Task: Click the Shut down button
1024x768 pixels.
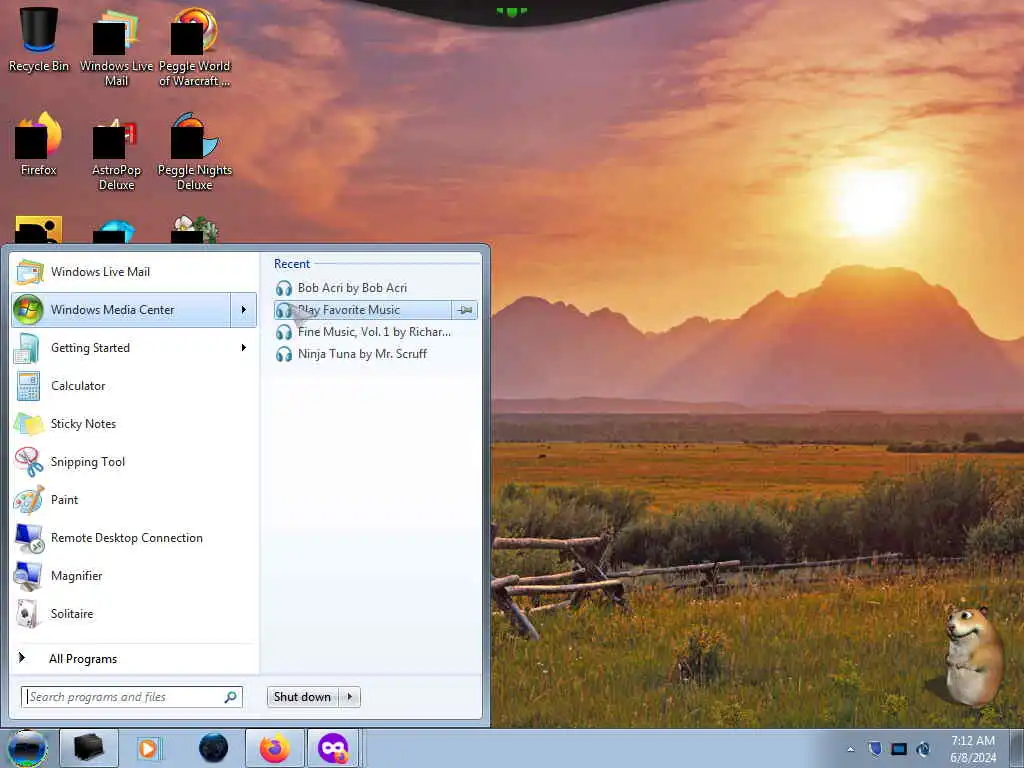Action: 302,697
